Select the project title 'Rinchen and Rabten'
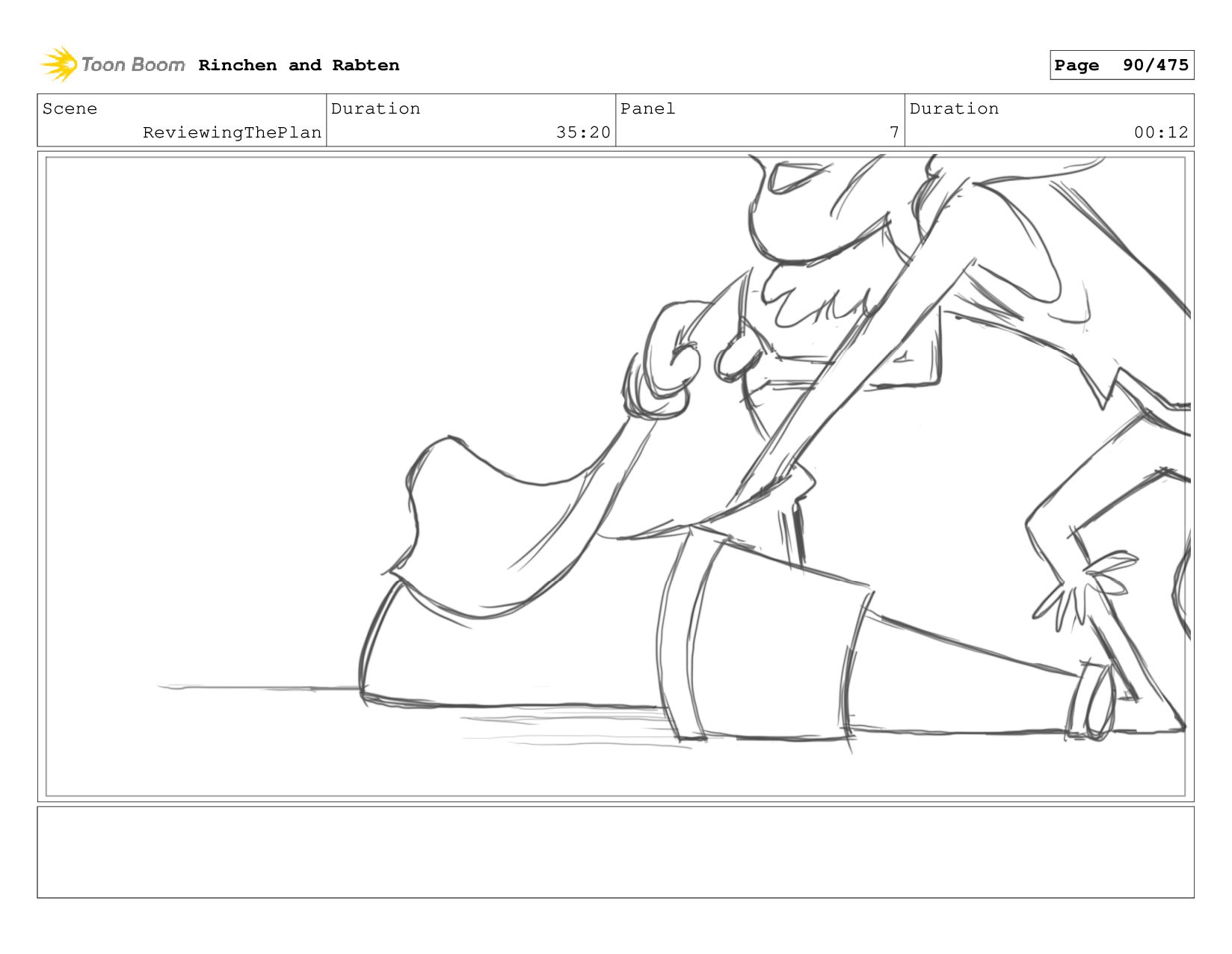This screenshot has height=954, width=1232. coord(299,65)
